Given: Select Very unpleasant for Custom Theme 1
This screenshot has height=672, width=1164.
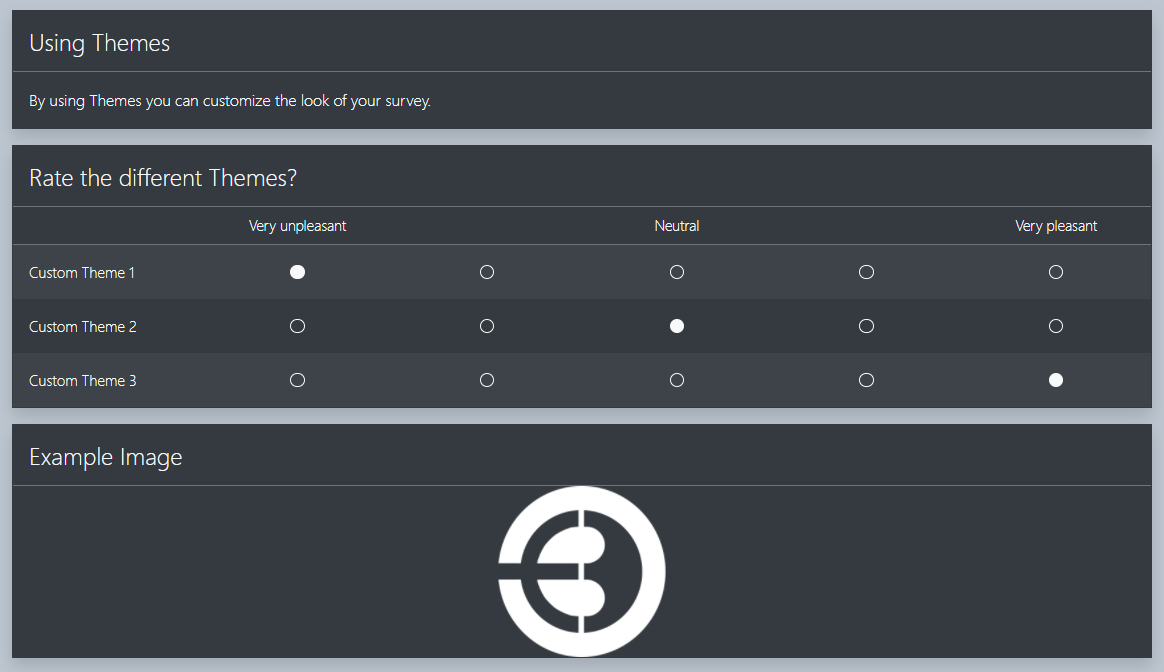Looking at the screenshot, I should click(x=297, y=271).
